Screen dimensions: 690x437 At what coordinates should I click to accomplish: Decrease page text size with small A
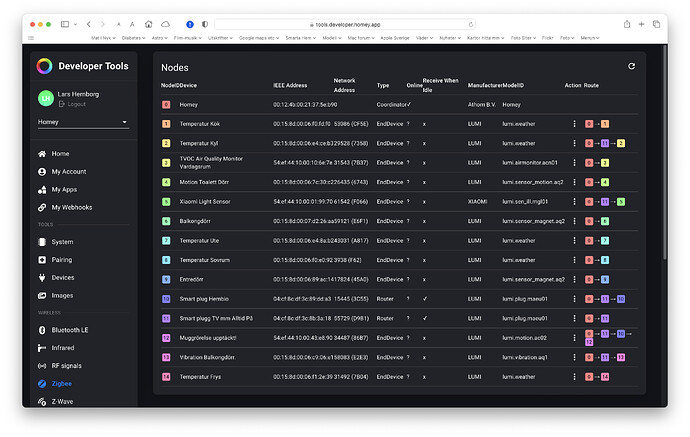tap(119, 25)
